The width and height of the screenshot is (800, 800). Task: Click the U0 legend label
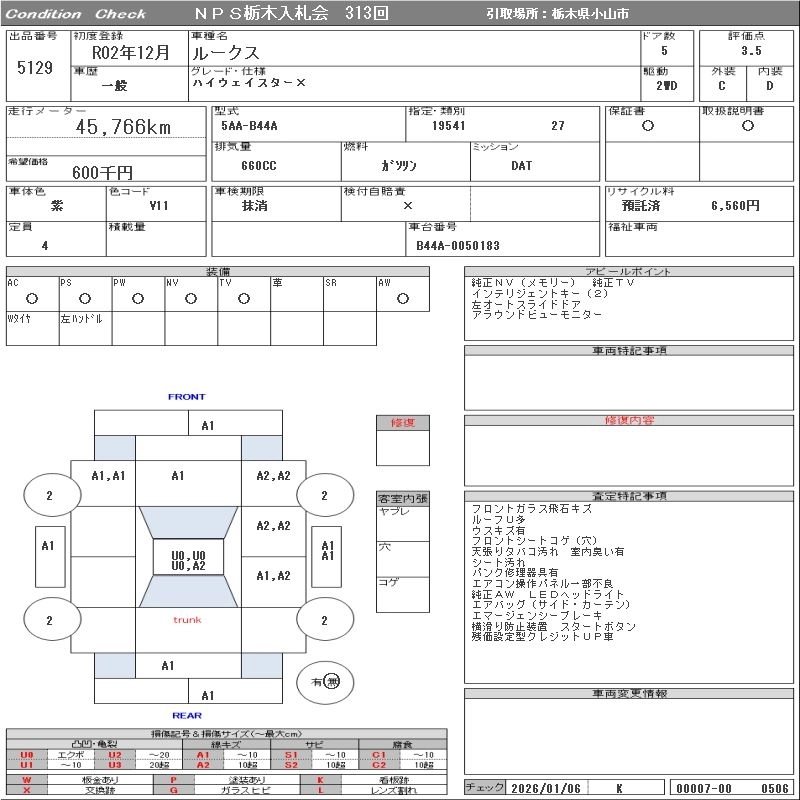(x=27, y=755)
